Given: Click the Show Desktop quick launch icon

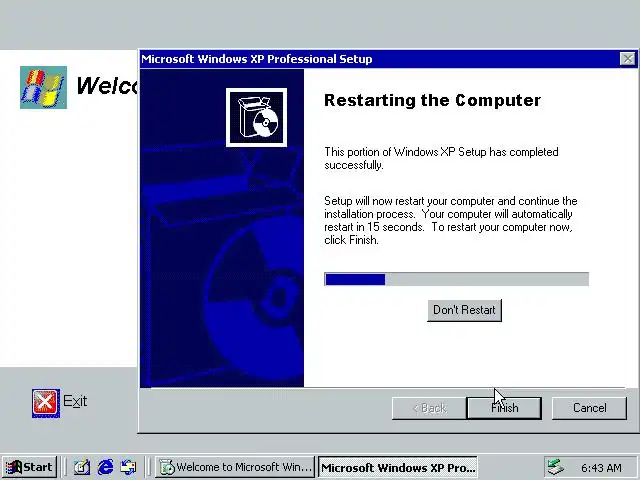Looking at the screenshot, I should click(82, 467).
